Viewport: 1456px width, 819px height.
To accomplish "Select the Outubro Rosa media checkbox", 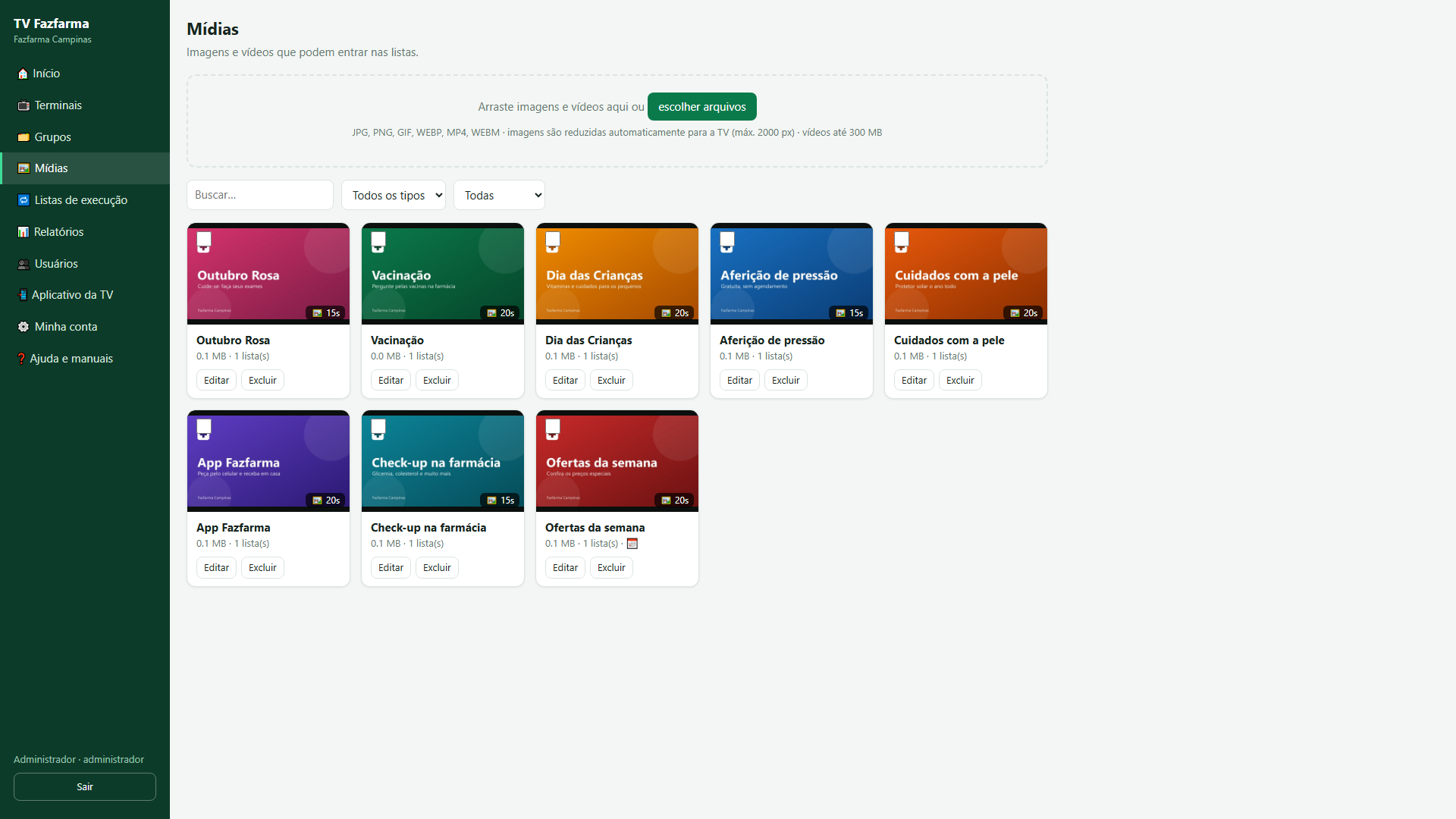I will tap(204, 240).
